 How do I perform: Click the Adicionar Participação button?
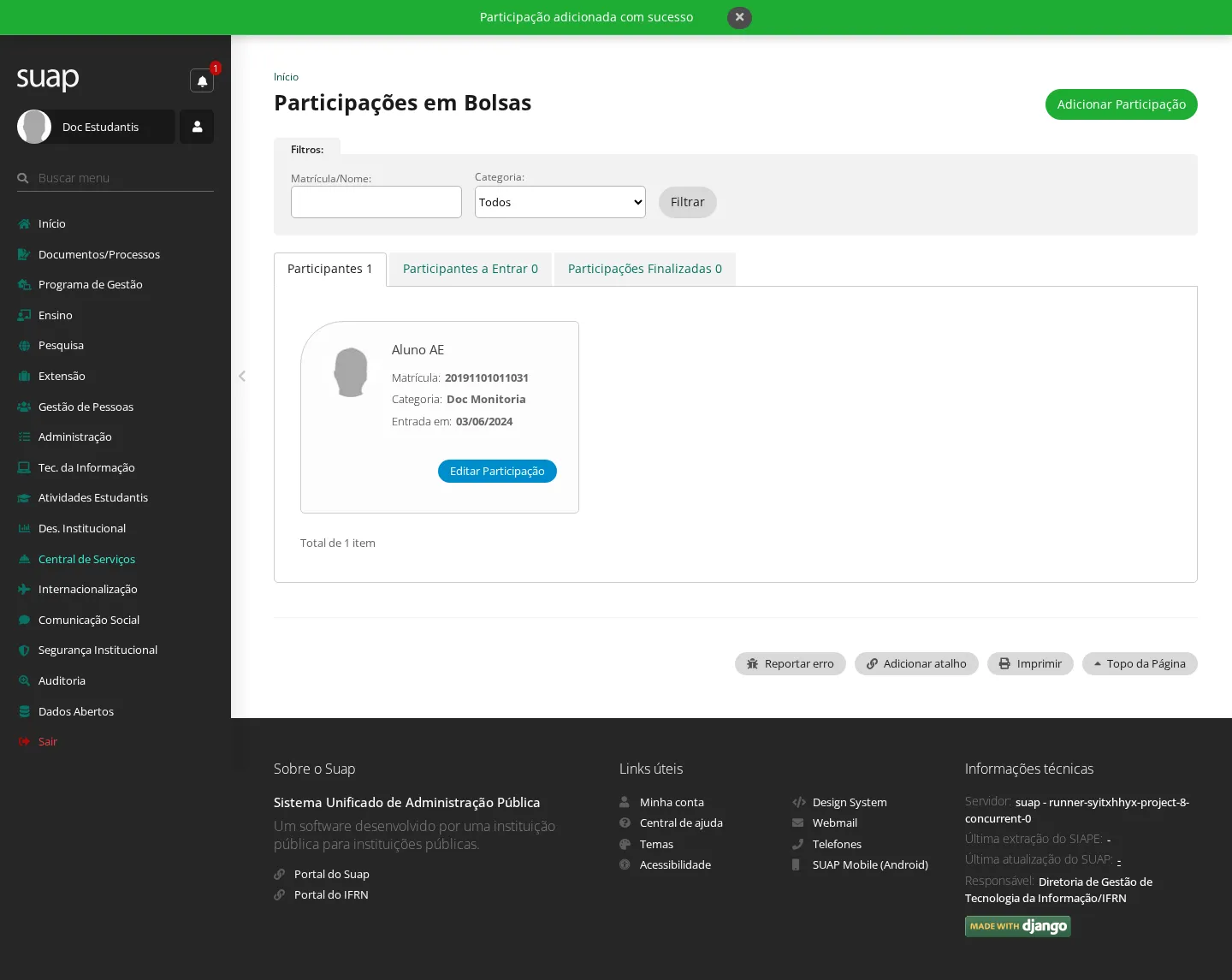coord(1121,104)
